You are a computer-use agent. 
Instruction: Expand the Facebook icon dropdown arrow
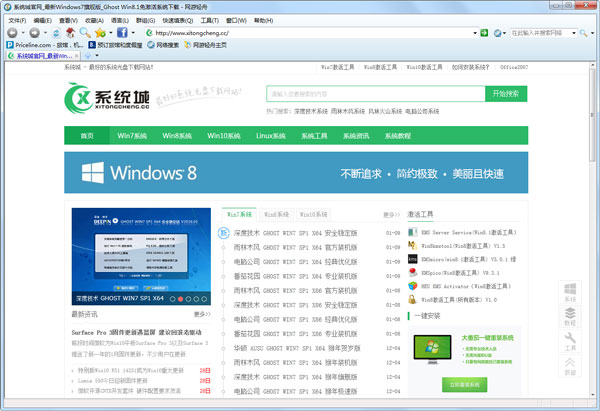point(133,33)
